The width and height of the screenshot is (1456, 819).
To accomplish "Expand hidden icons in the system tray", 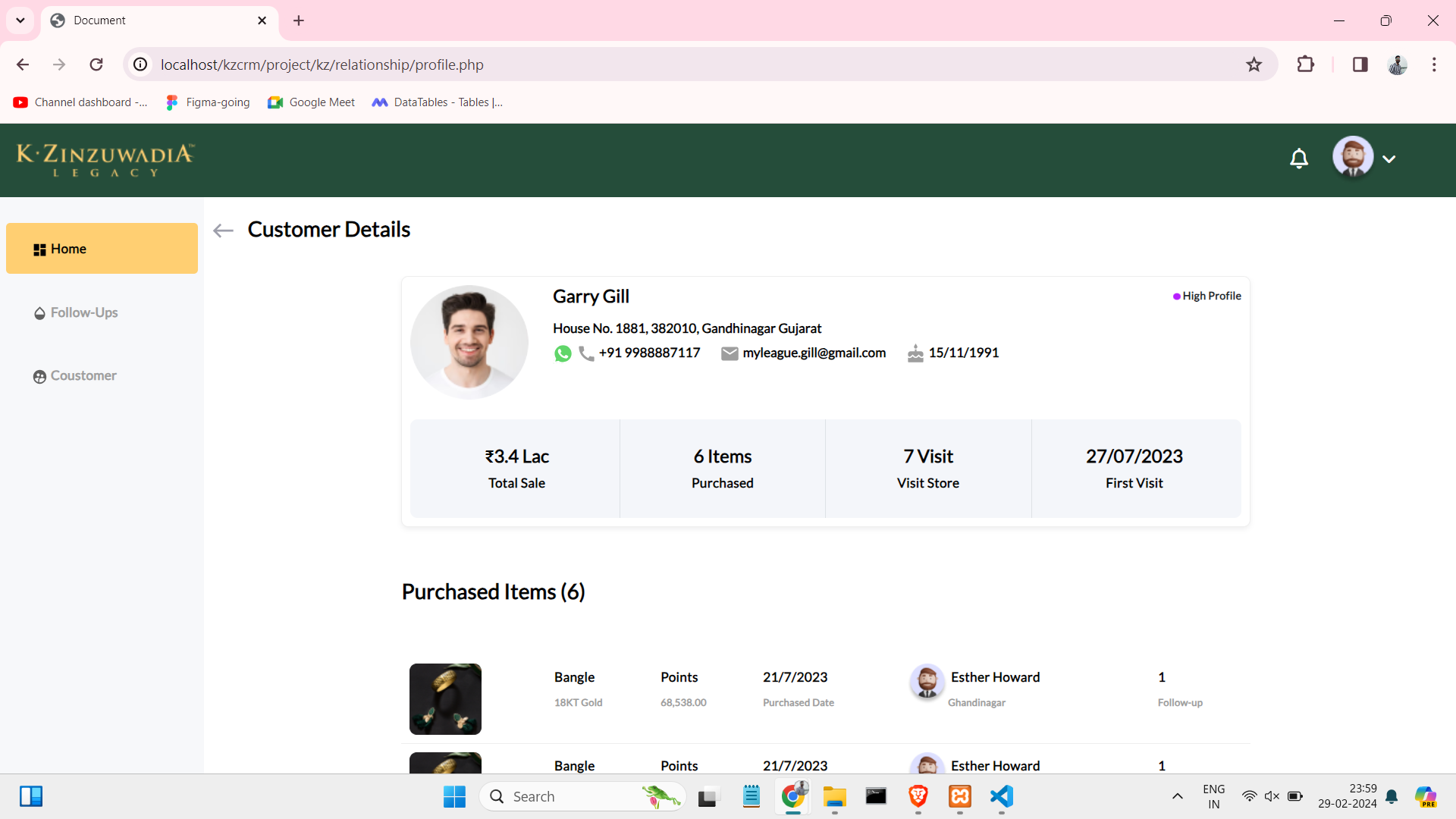I will pos(1178,796).
